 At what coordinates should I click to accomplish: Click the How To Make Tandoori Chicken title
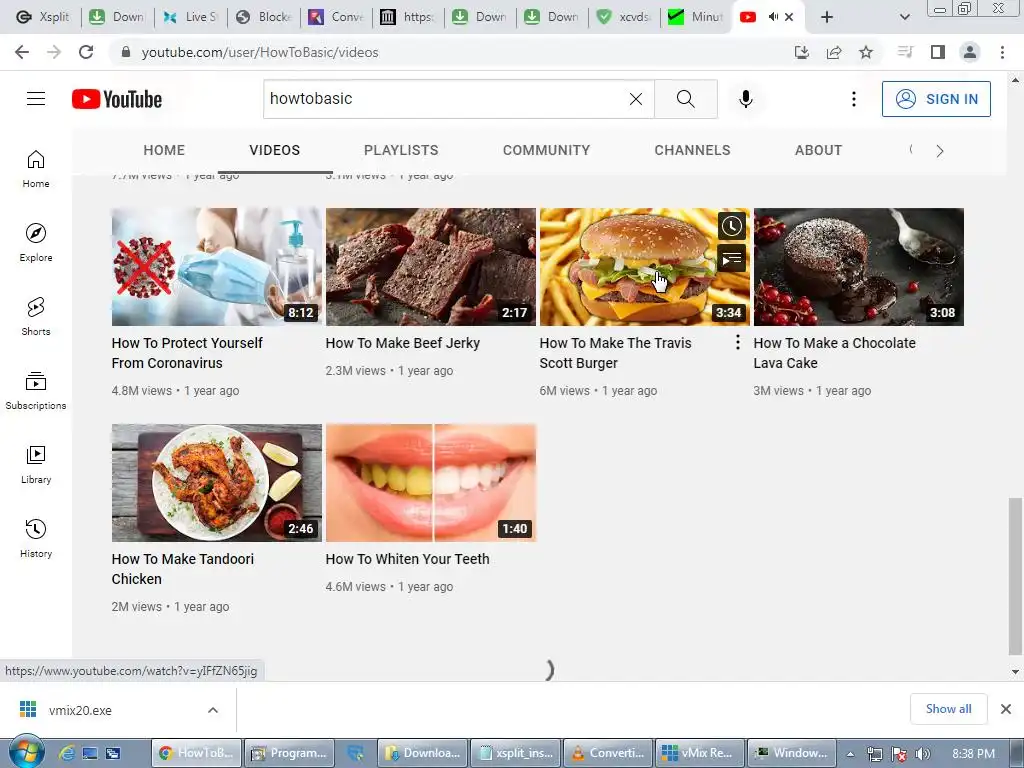[182, 569]
